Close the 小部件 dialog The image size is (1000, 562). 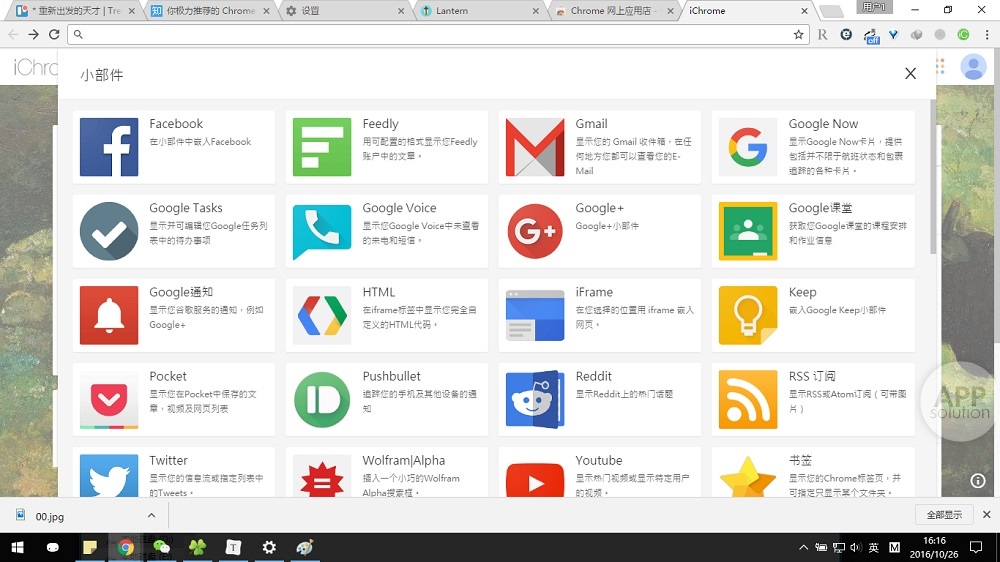point(911,73)
